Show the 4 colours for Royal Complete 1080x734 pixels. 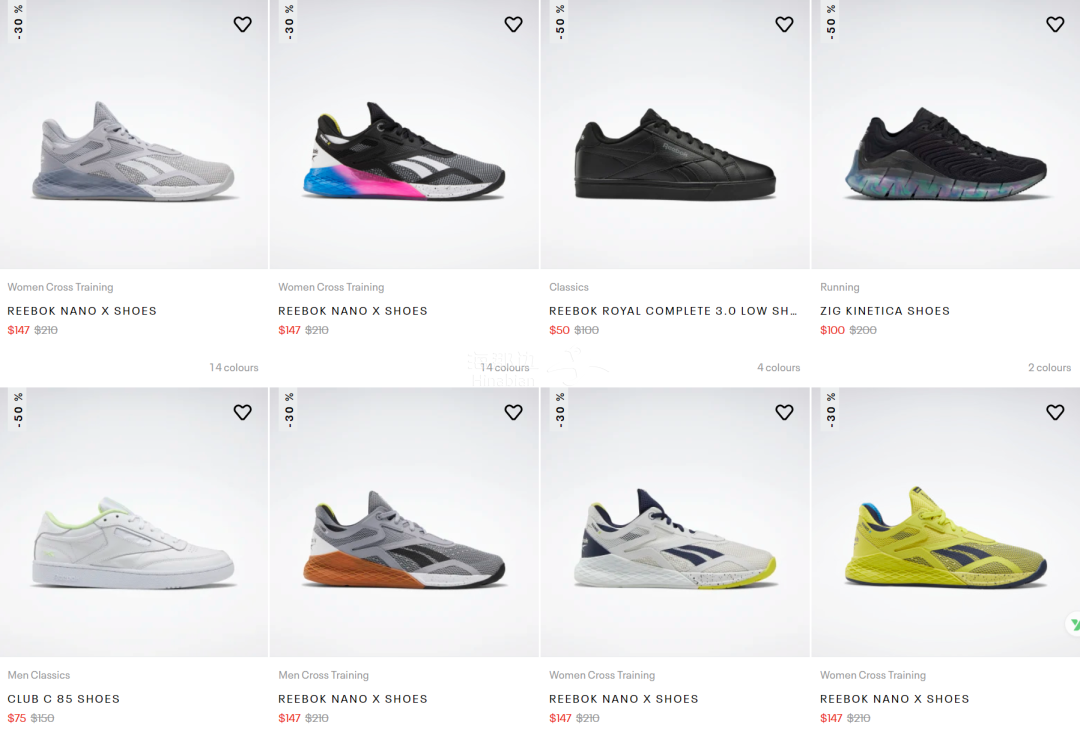pos(778,368)
